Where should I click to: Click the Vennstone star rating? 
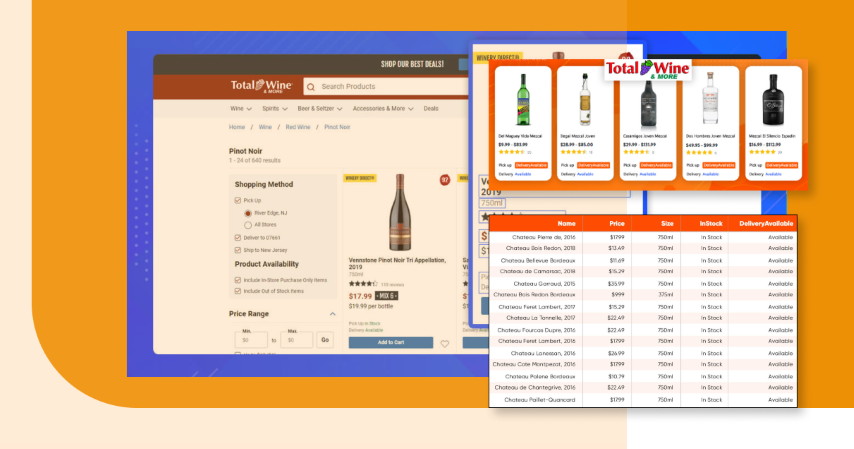363,284
